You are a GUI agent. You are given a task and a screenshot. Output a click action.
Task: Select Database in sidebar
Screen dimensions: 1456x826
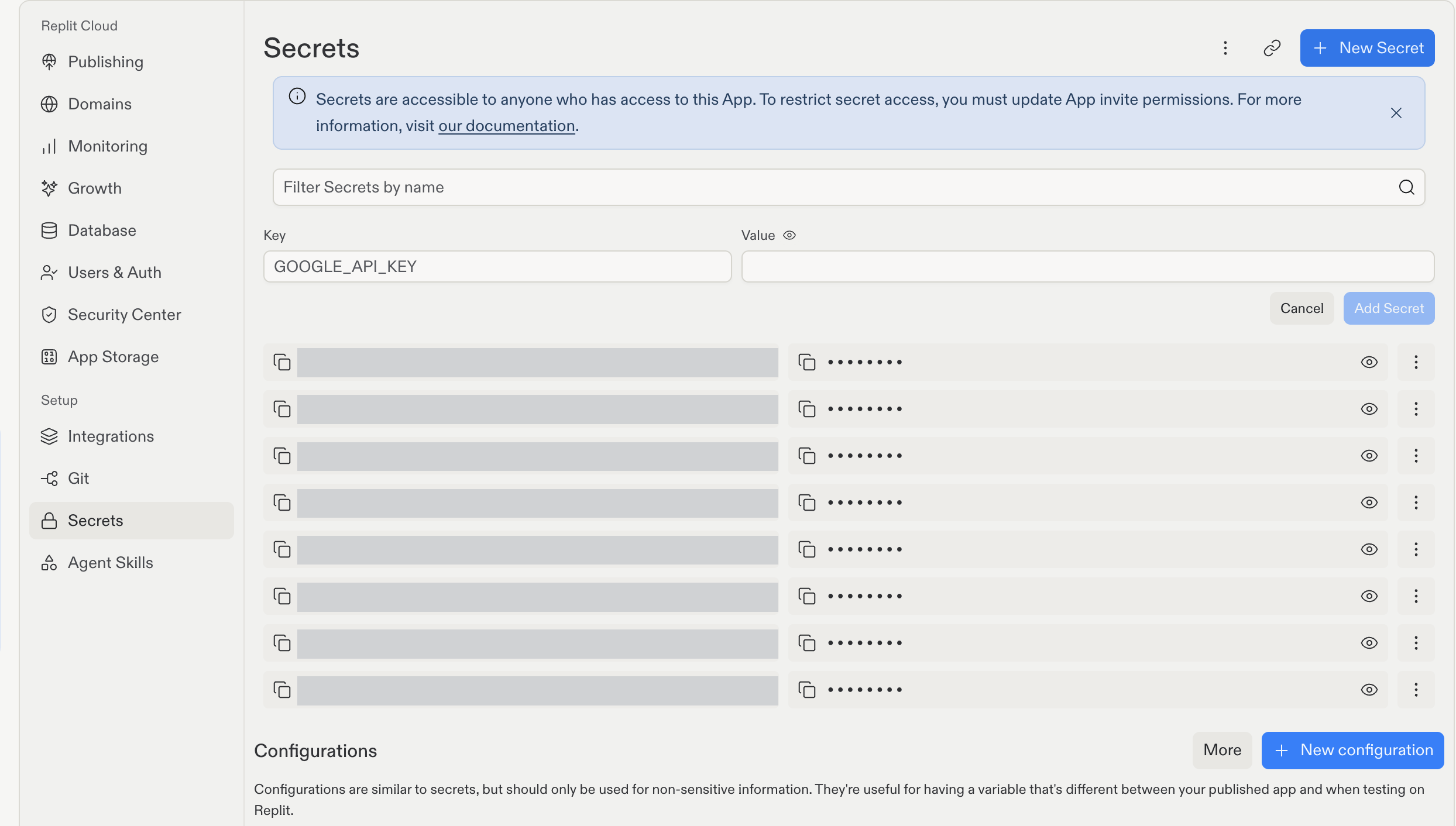[x=132, y=230]
